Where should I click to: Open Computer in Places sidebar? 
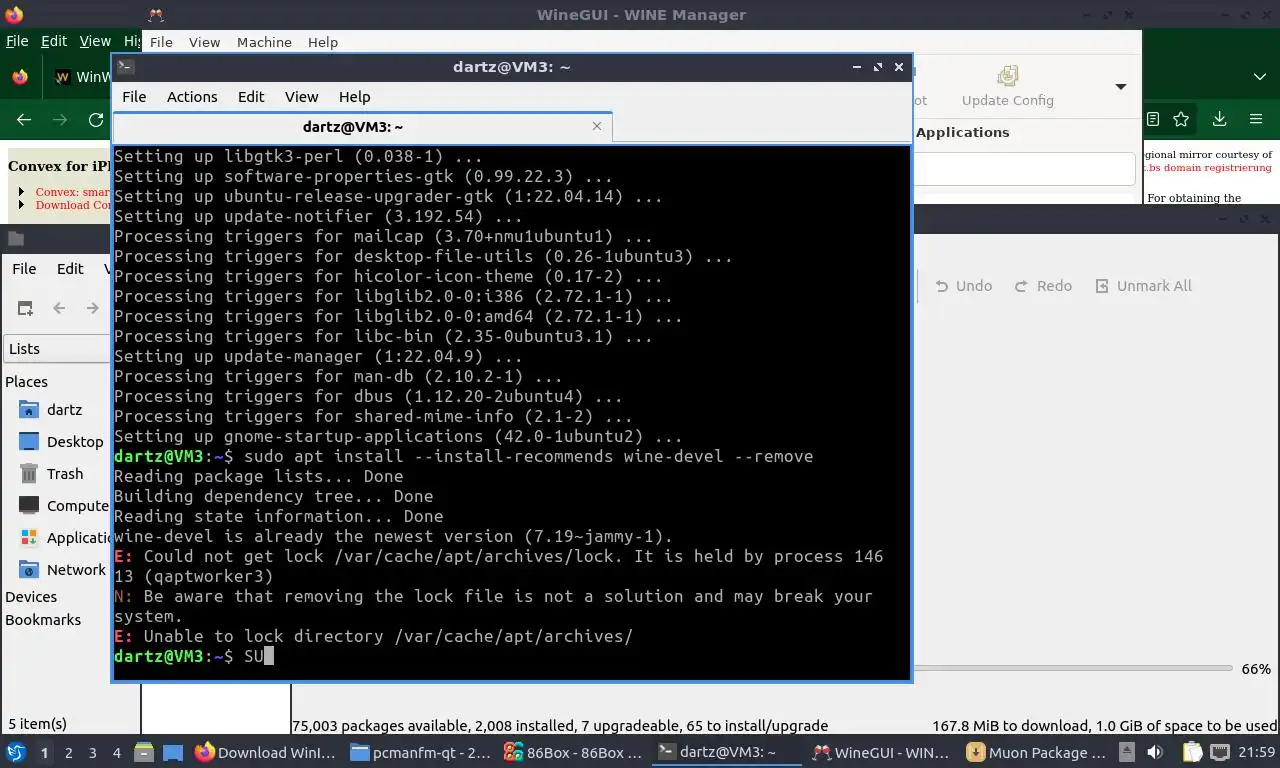62,506
